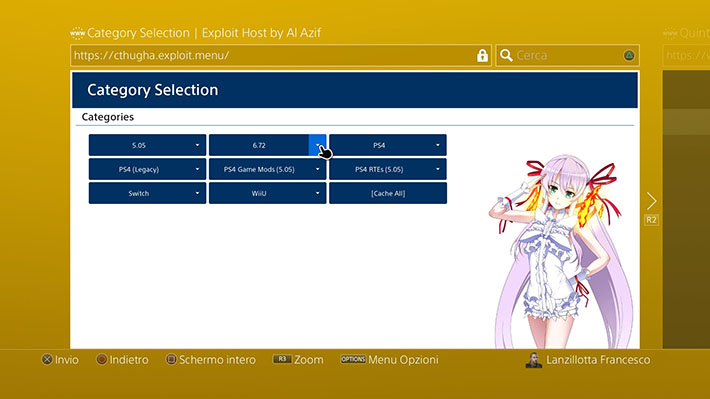Viewport: 710px width, 399px height.
Task: Select the 5.05 category button
Action: pos(139,145)
